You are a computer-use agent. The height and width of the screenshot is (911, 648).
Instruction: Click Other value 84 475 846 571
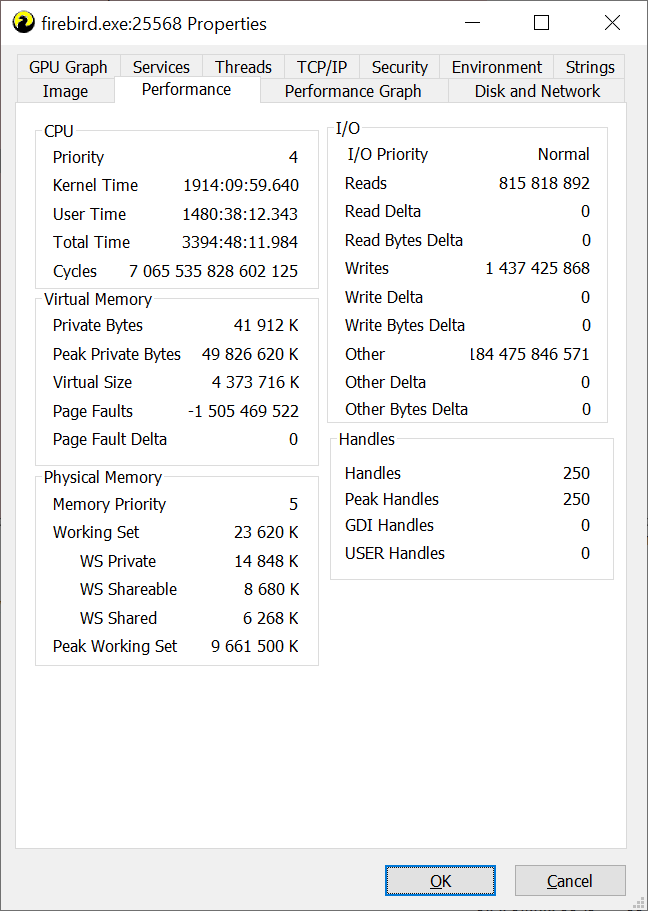pos(529,354)
